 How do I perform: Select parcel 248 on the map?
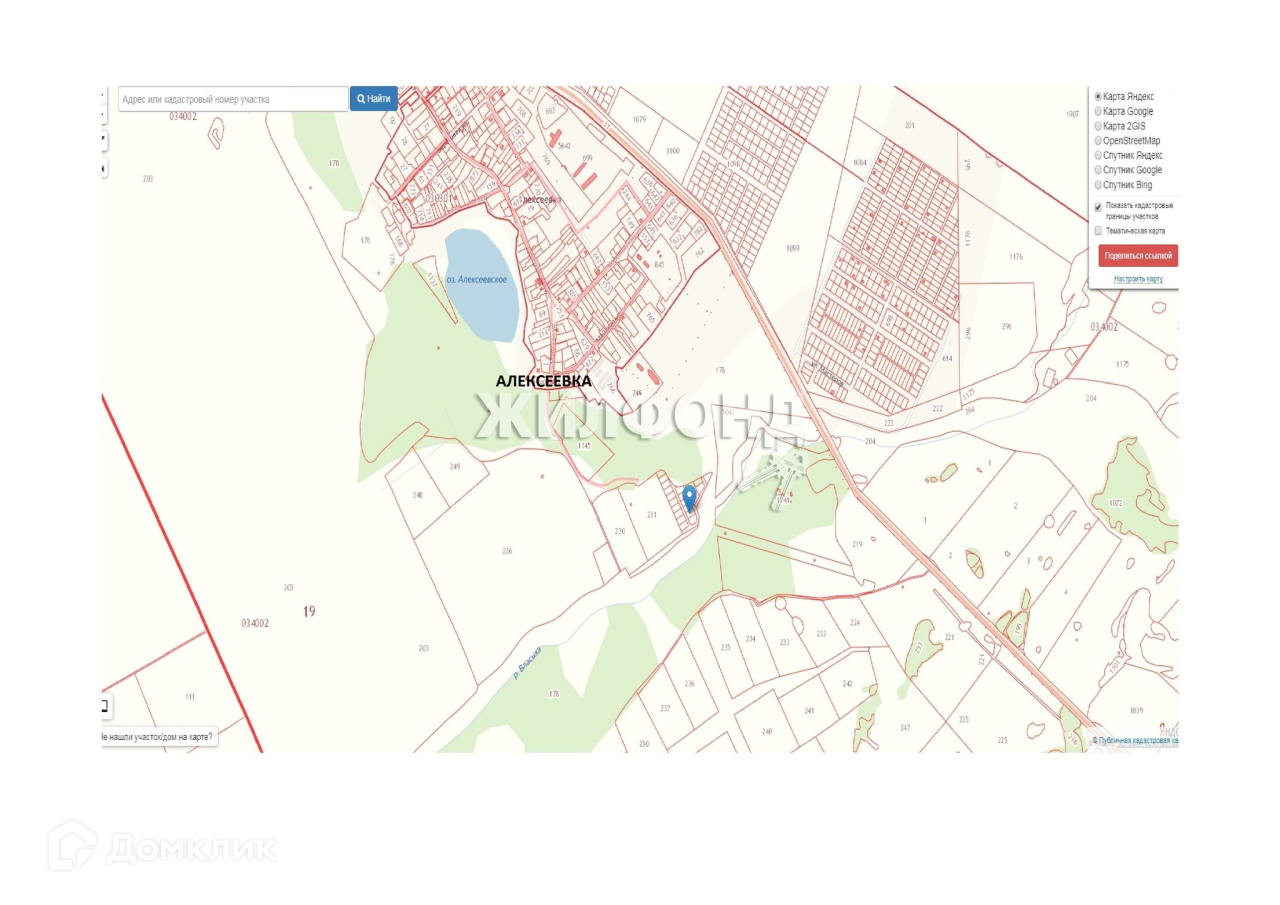coord(418,495)
